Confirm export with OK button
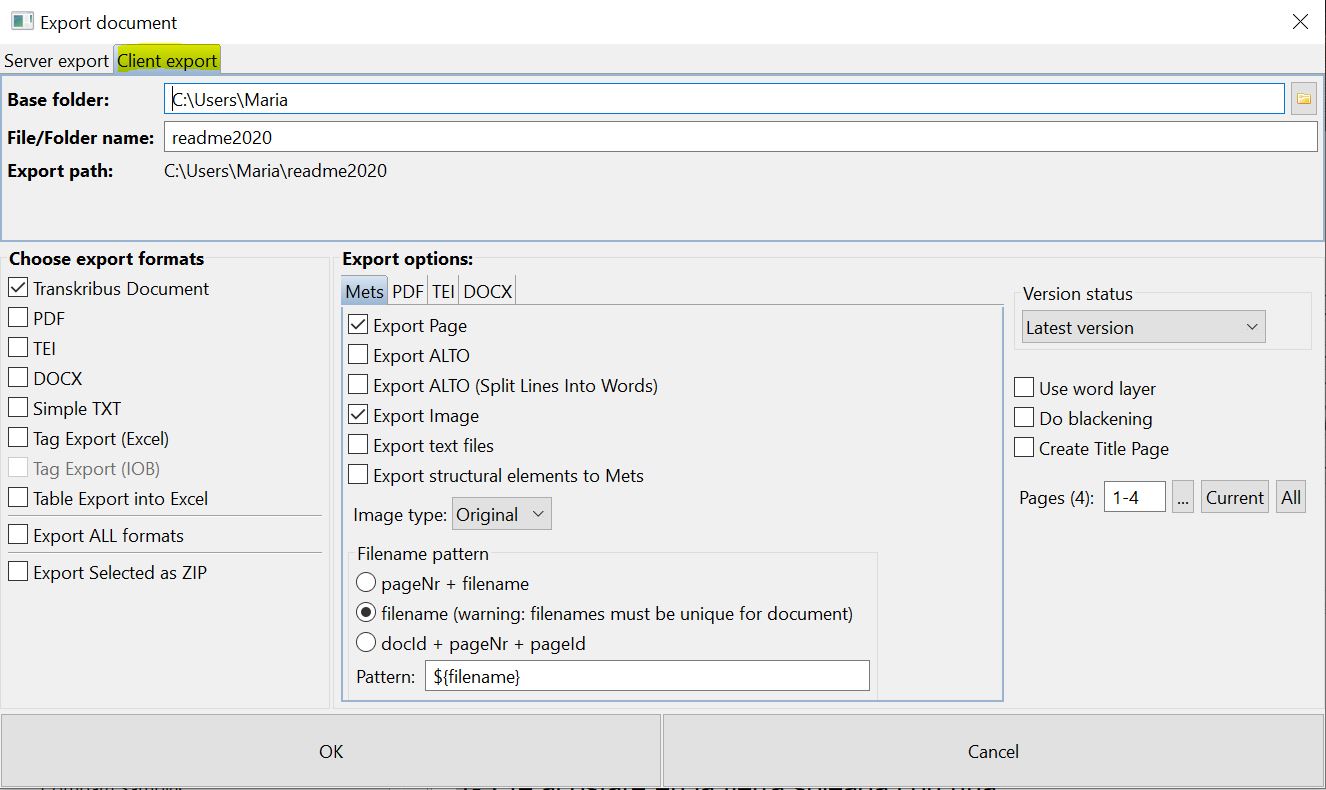This screenshot has width=1326, height=790. (x=331, y=751)
